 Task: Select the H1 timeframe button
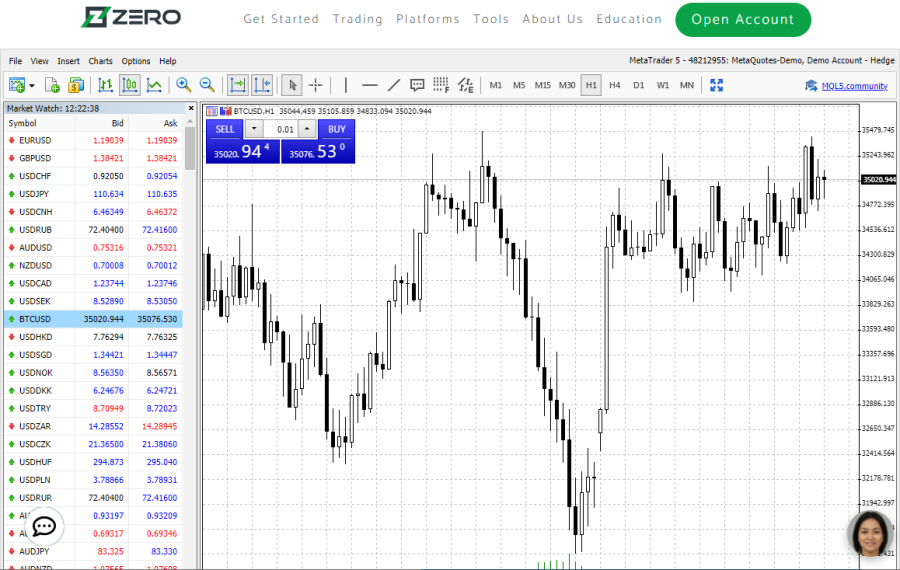(x=591, y=86)
